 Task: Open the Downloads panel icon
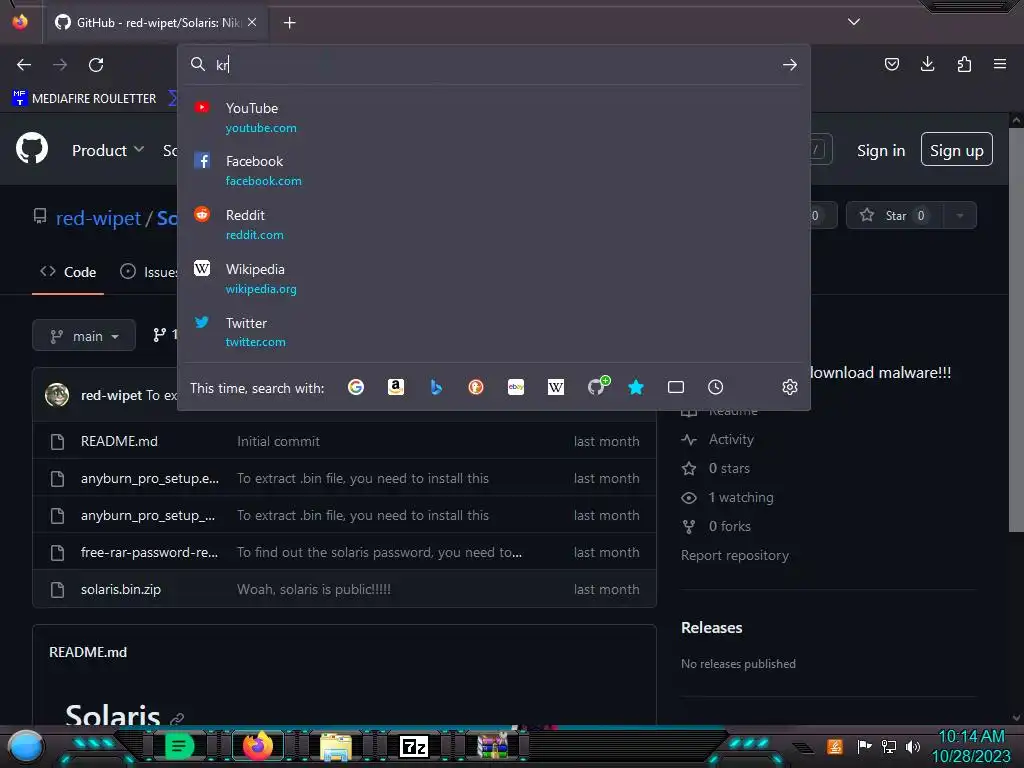[927, 64]
